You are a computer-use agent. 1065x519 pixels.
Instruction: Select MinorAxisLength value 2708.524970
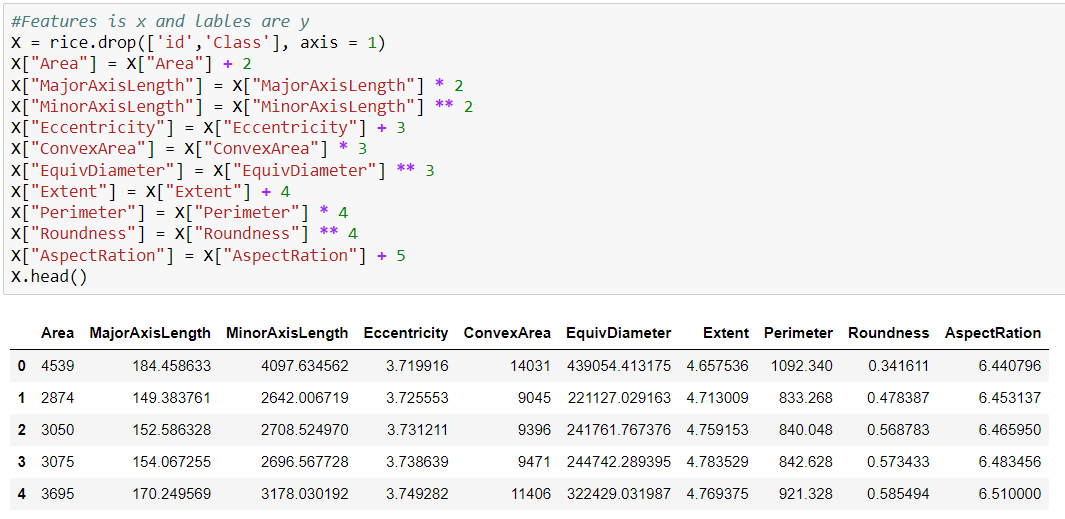(x=304, y=430)
